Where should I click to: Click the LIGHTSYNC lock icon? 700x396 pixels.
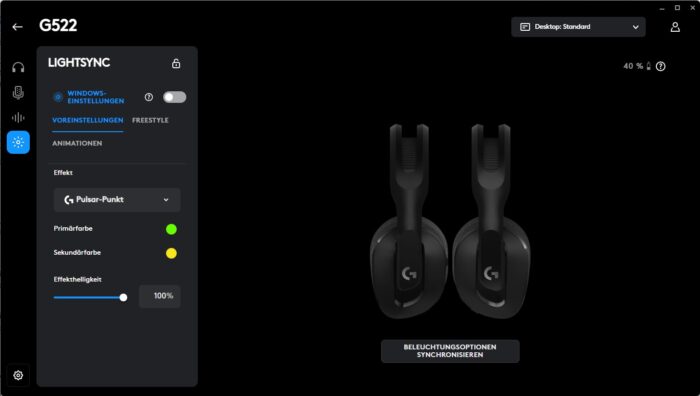pyautogui.click(x=176, y=63)
